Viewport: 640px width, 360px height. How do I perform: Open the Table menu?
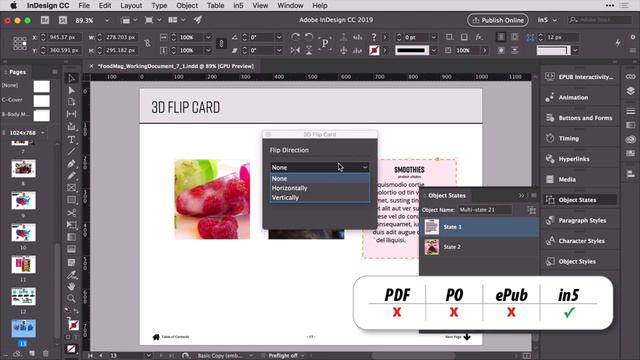tap(215, 6)
